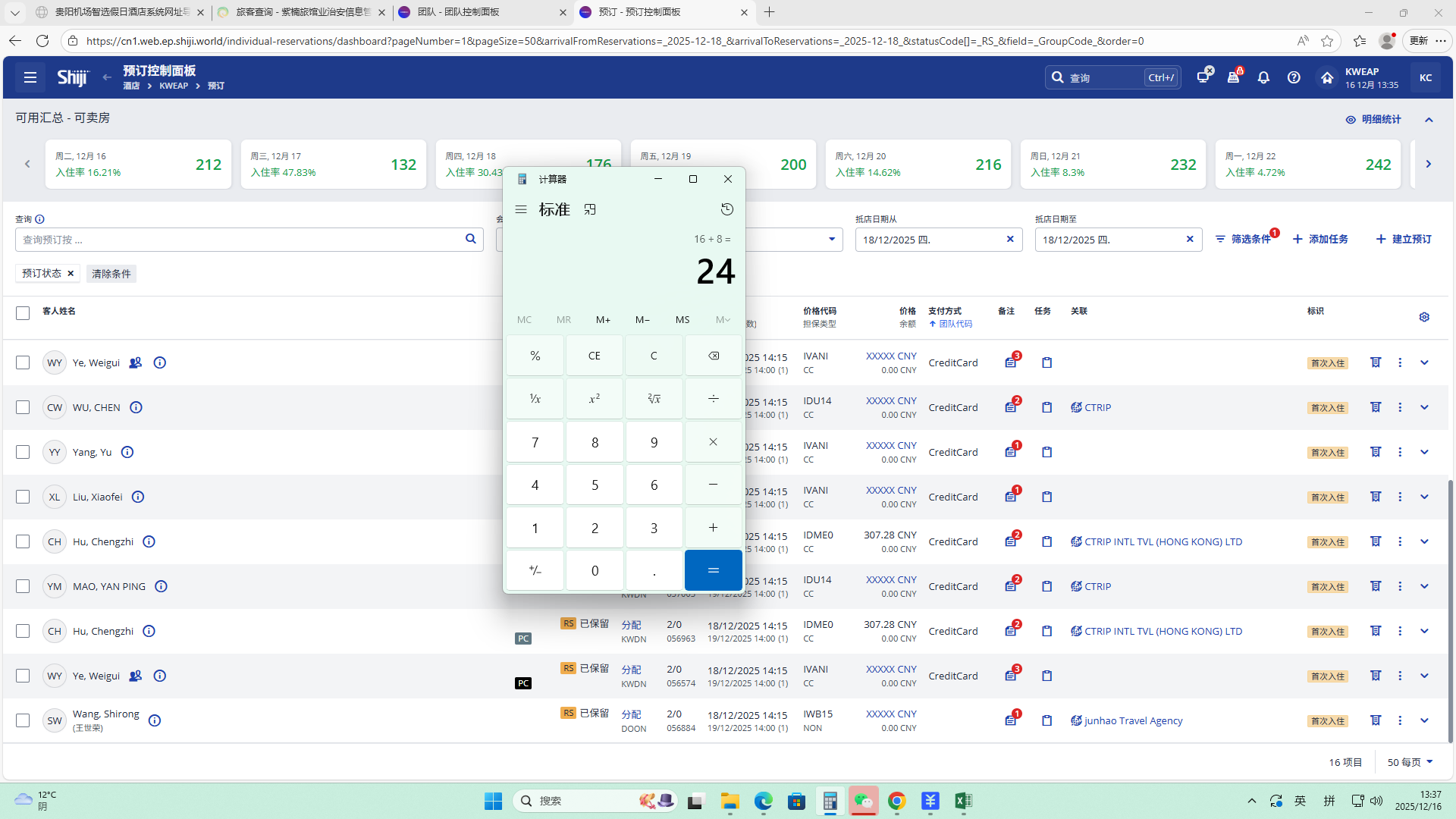Expand the row details for MAO, YAN PING
The height and width of the screenshot is (819, 1456).
1424,586
